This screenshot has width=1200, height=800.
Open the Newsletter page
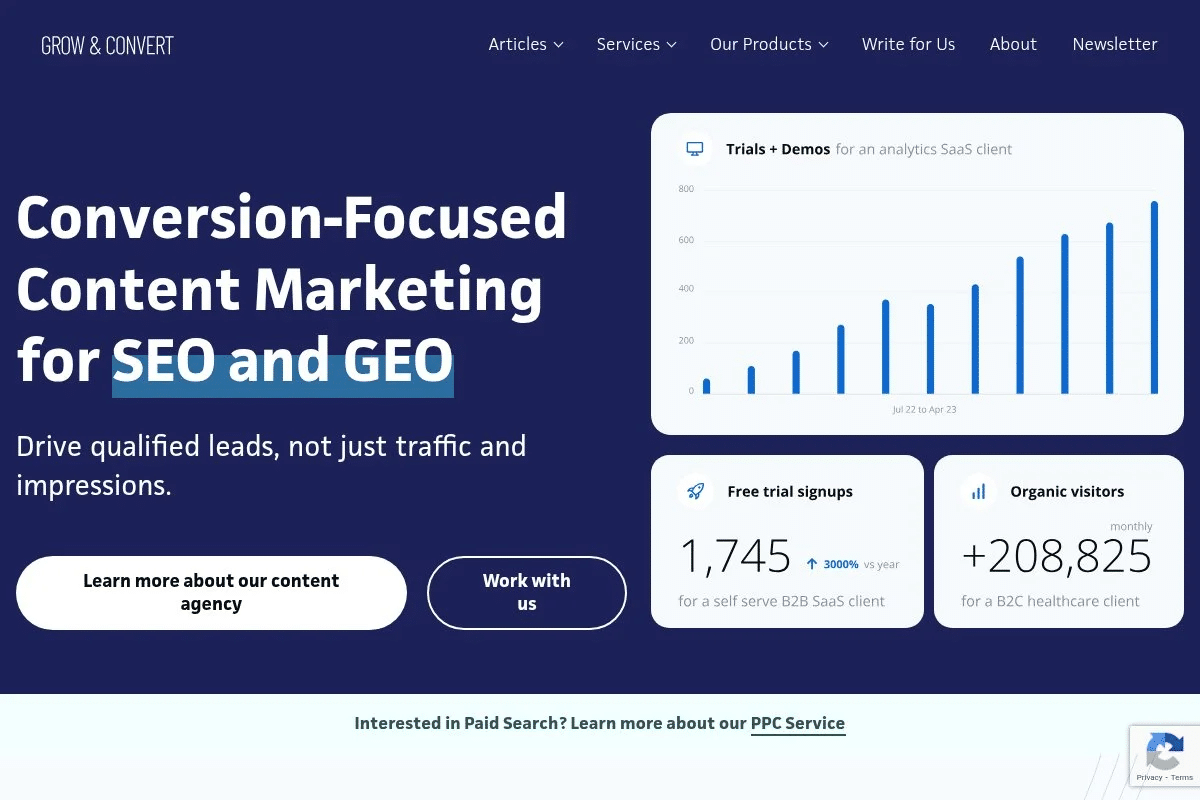coord(1115,44)
